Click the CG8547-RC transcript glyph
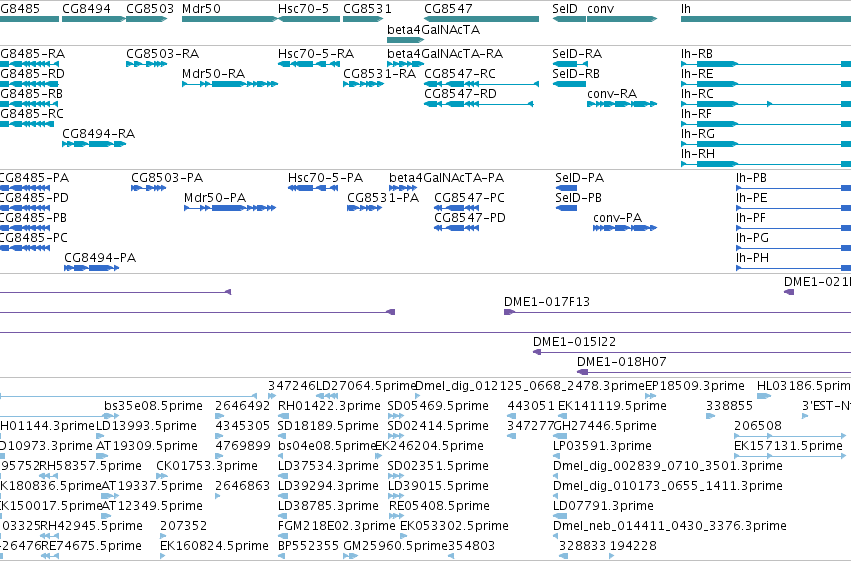Image resolution: width=851 pixels, height=561 pixels. (x=481, y=84)
